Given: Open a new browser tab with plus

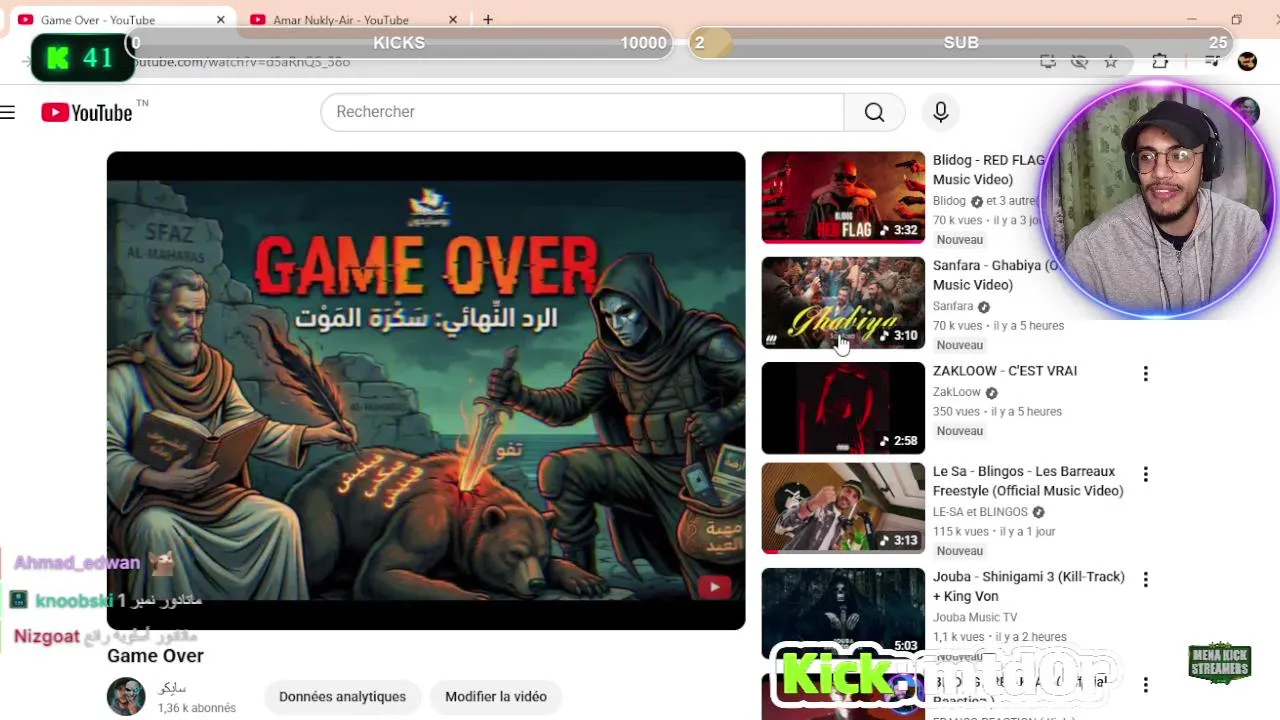Looking at the screenshot, I should coord(488,20).
